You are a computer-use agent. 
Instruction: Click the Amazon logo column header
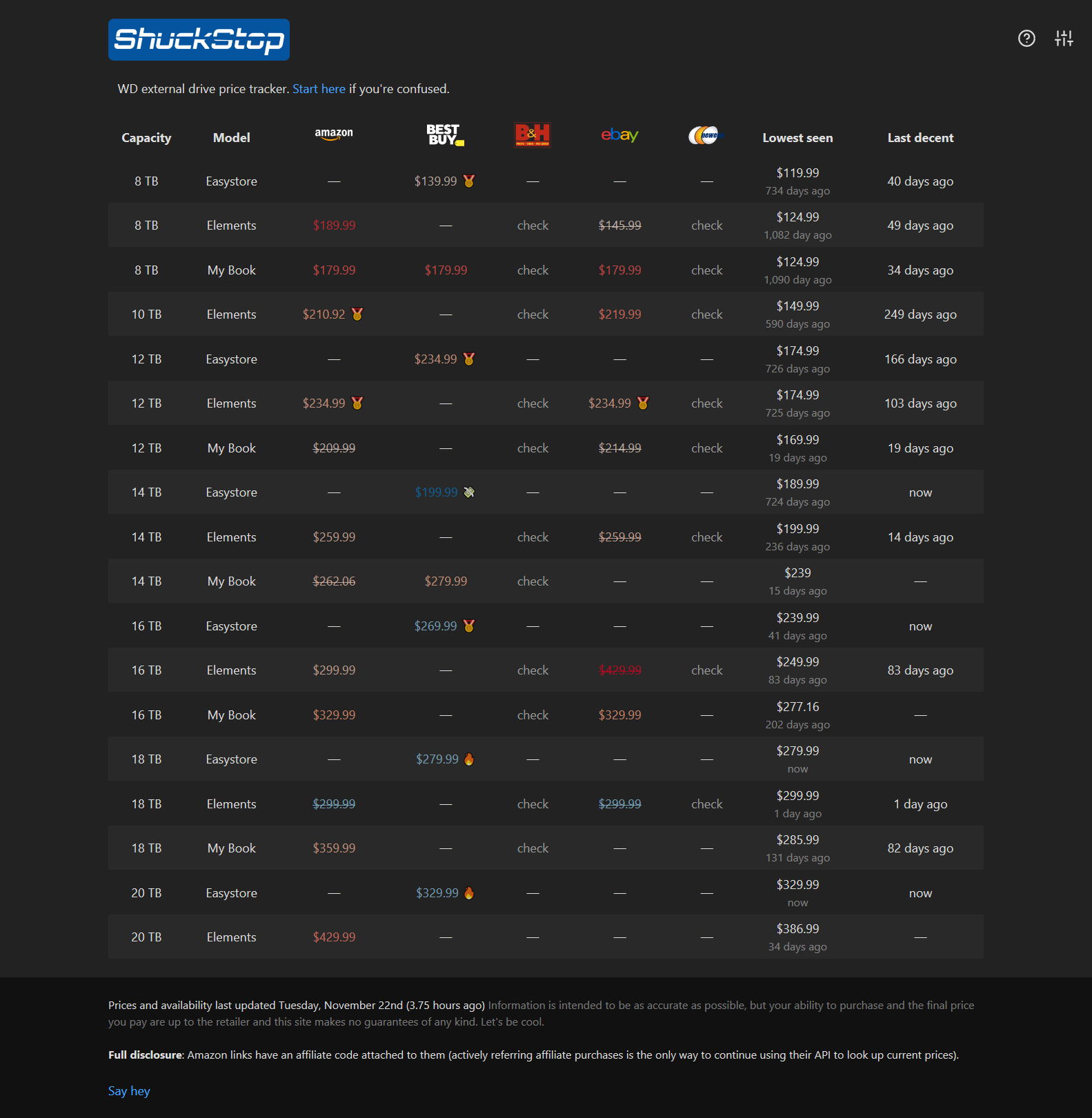pyautogui.click(x=334, y=134)
